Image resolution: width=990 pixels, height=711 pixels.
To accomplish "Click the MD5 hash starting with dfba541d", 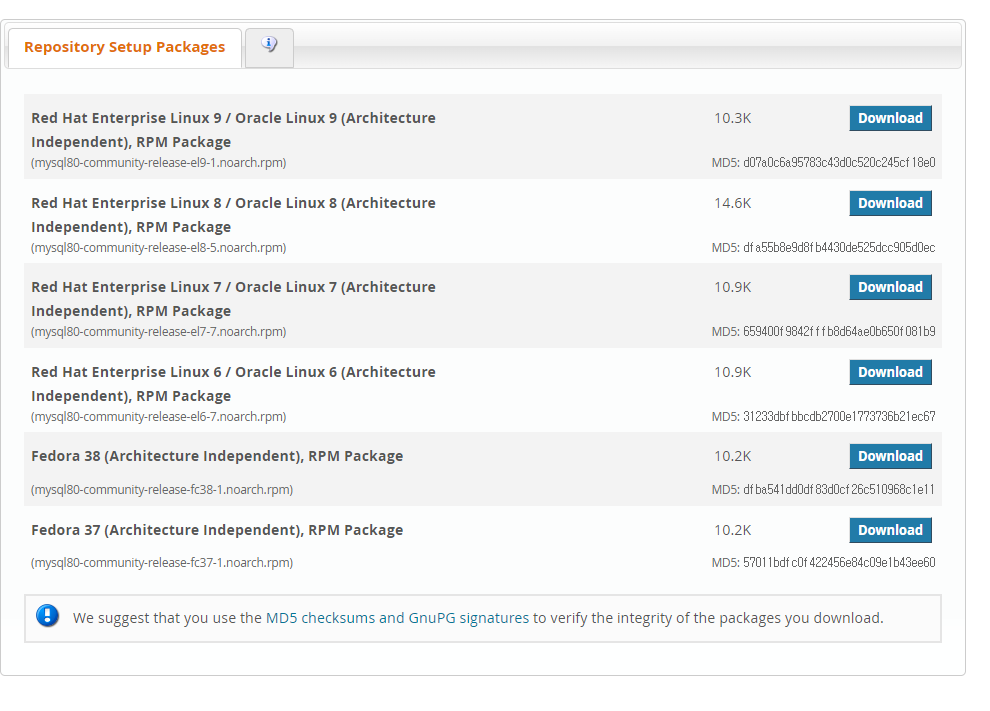I will pyautogui.click(x=839, y=489).
